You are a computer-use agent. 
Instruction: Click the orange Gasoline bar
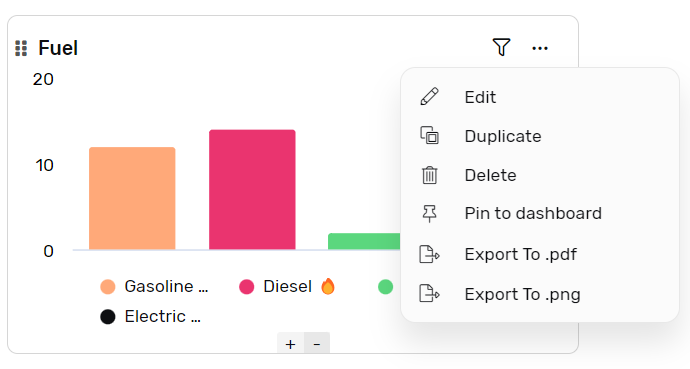point(132,198)
